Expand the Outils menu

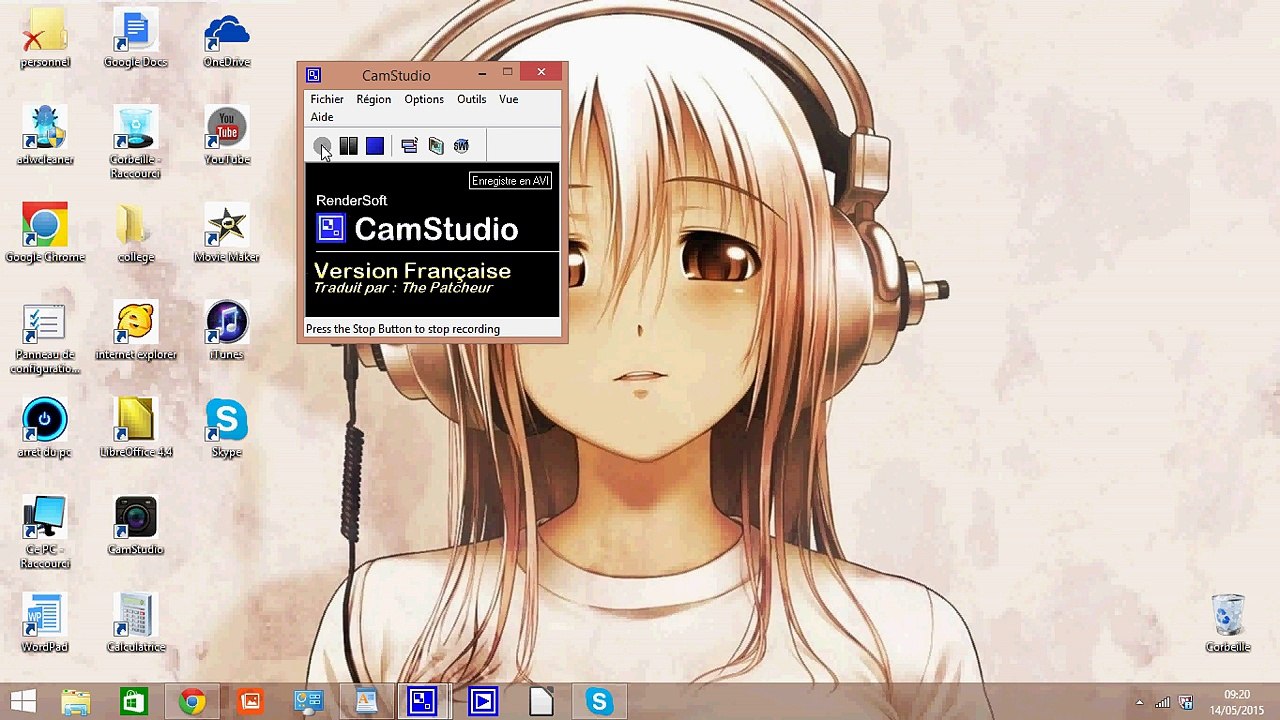click(x=471, y=99)
